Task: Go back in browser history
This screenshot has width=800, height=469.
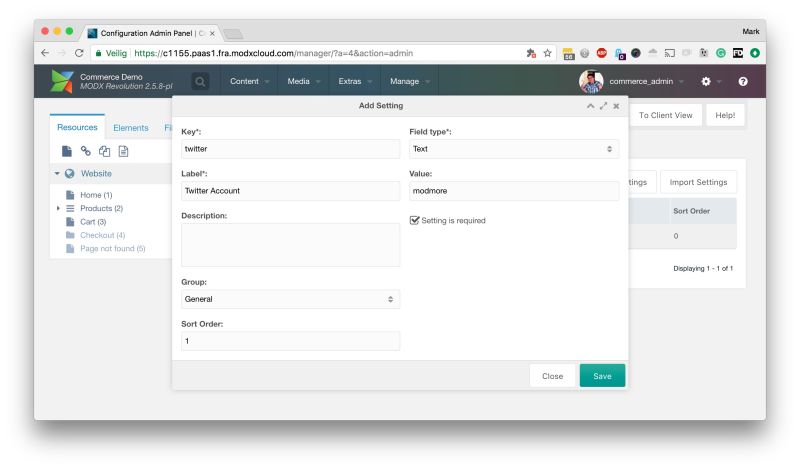Action: click(45, 53)
